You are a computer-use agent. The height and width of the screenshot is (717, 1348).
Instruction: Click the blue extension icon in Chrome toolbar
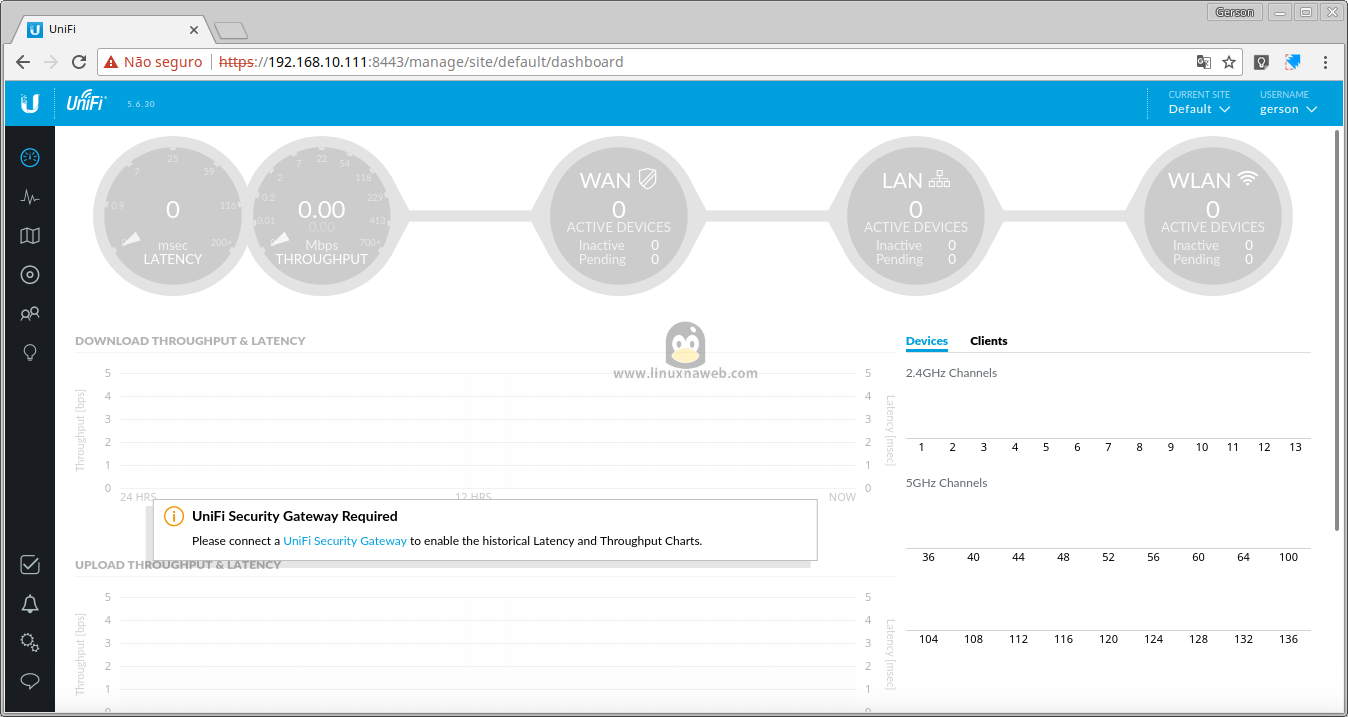click(1293, 62)
